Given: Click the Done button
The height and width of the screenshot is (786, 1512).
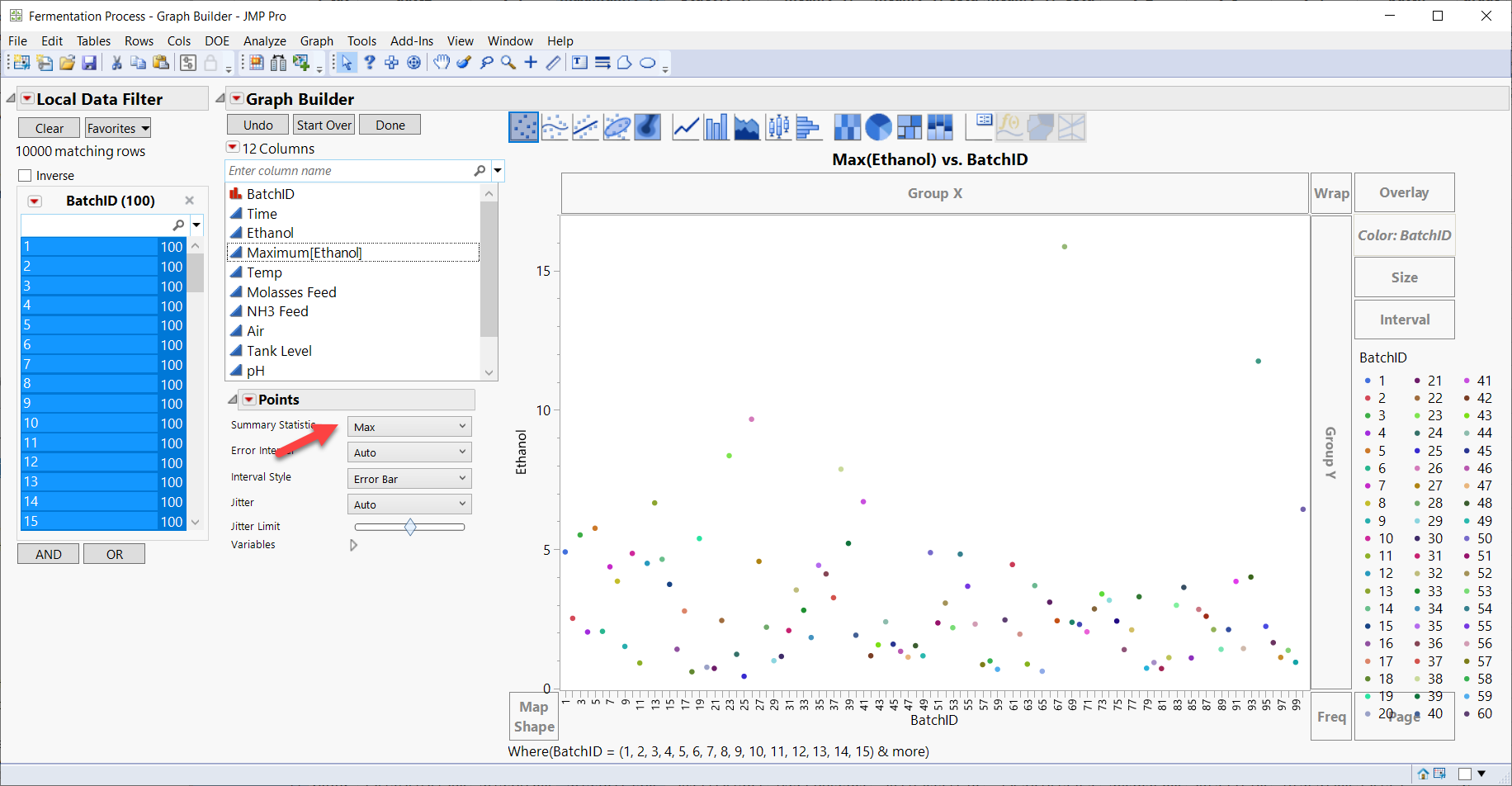Looking at the screenshot, I should click(390, 124).
